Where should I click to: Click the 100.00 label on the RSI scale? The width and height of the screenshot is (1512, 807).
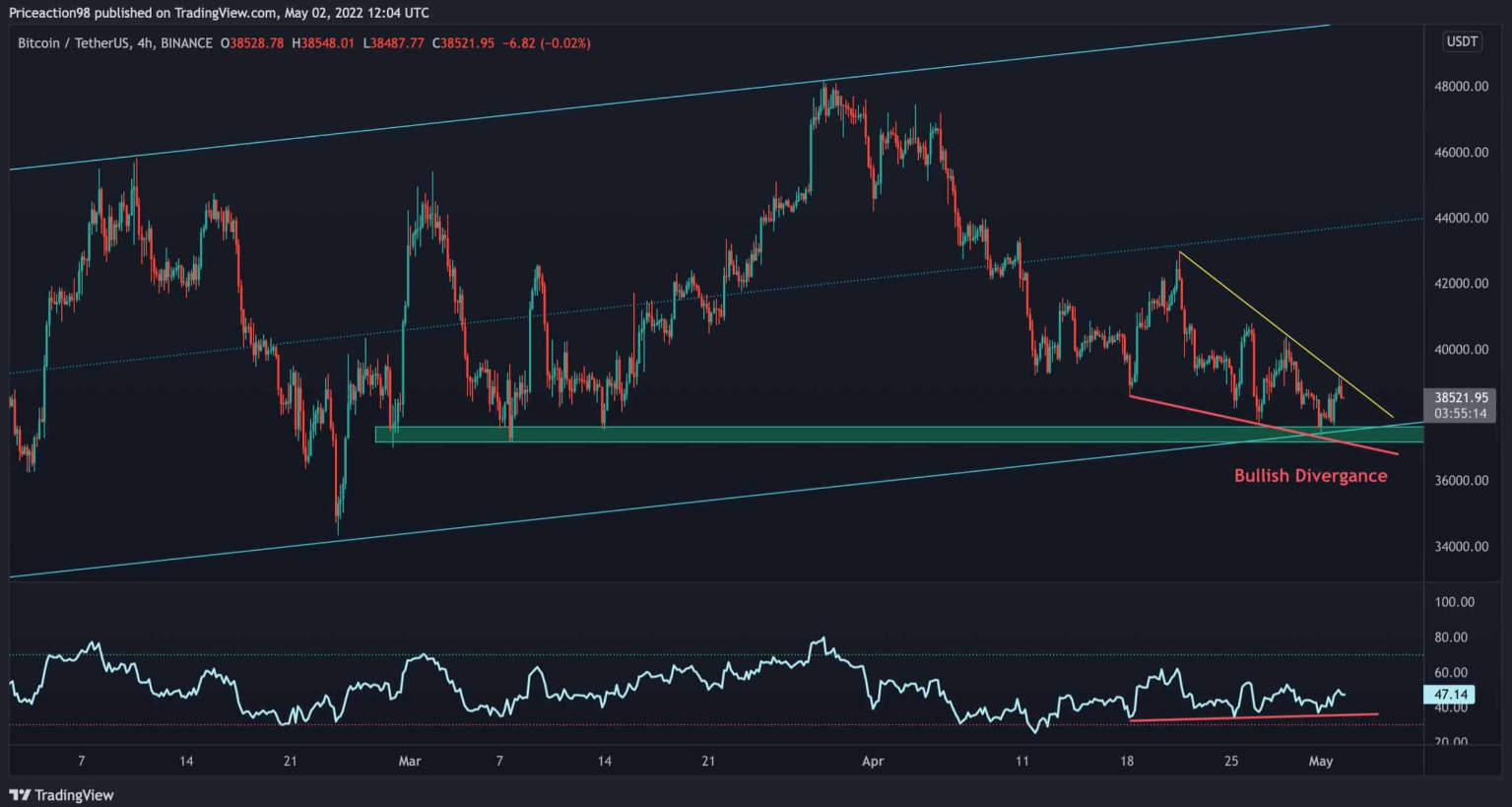point(1454,602)
